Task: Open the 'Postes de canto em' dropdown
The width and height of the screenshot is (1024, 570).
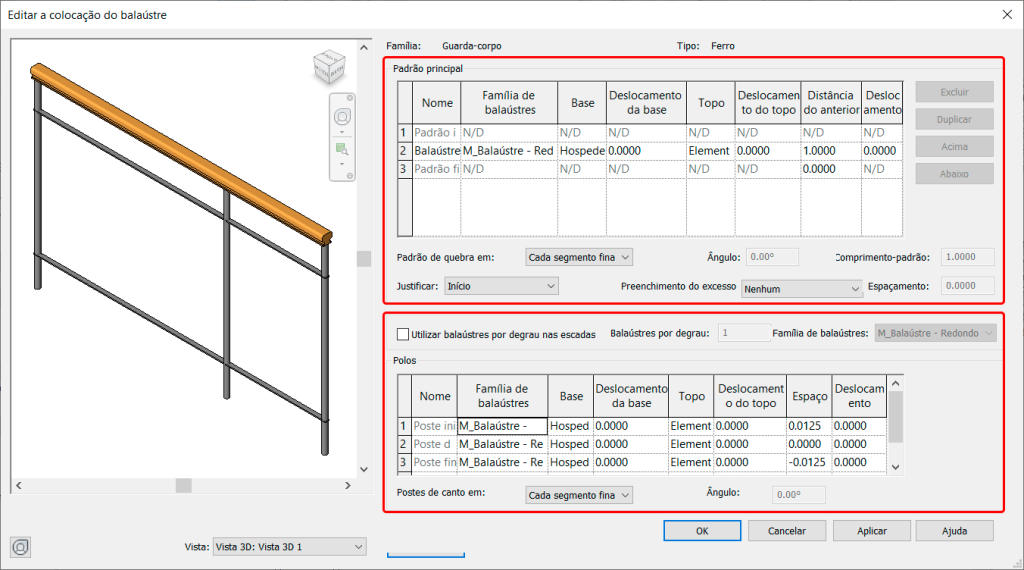Action: tap(579, 495)
